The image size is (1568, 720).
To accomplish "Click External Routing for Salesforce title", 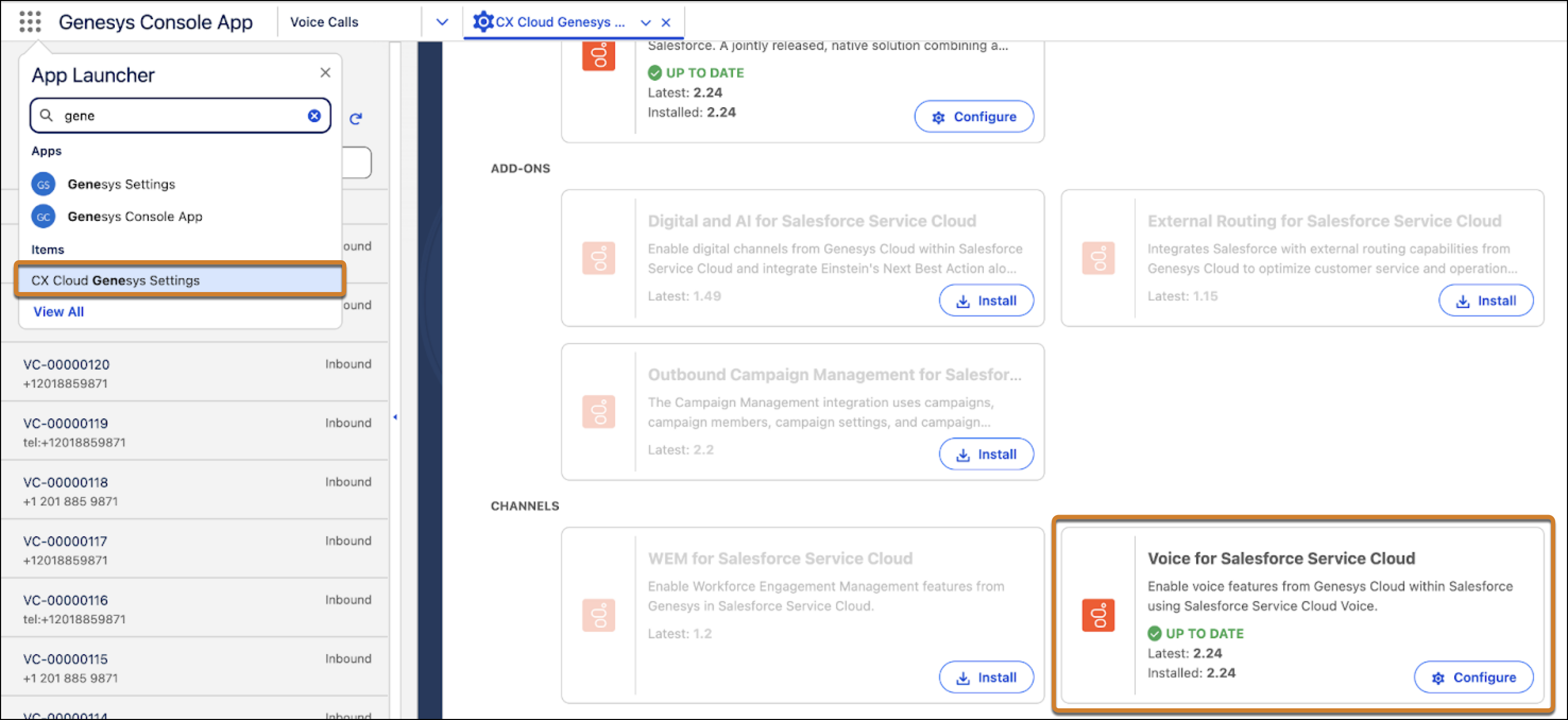I will [1324, 221].
